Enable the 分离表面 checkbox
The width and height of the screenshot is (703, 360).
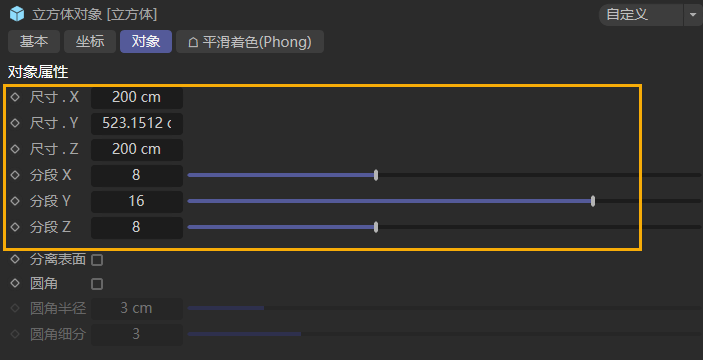coord(97,260)
